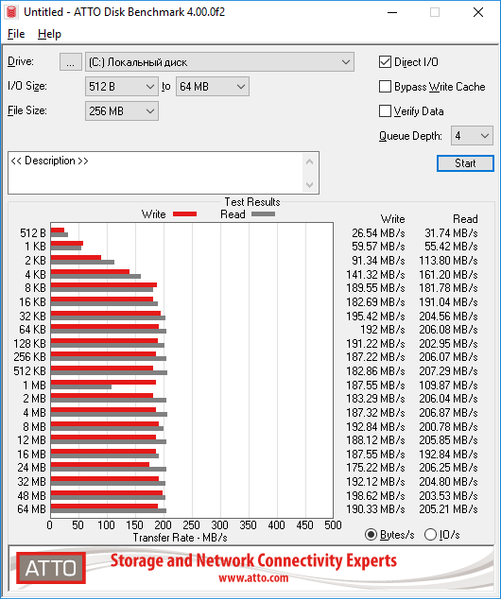Click the ATTO logo in the banner
The width and height of the screenshot is (501, 599).
click(51, 568)
